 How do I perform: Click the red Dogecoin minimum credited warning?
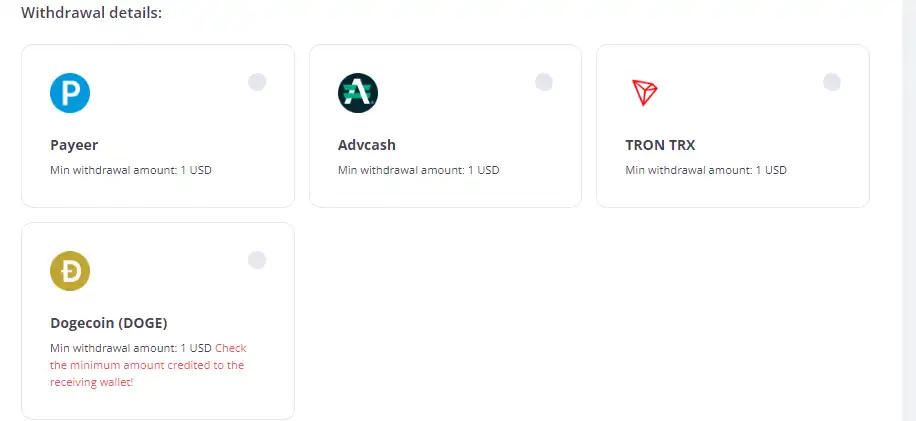pyautogui.click(x=147, y=366)
